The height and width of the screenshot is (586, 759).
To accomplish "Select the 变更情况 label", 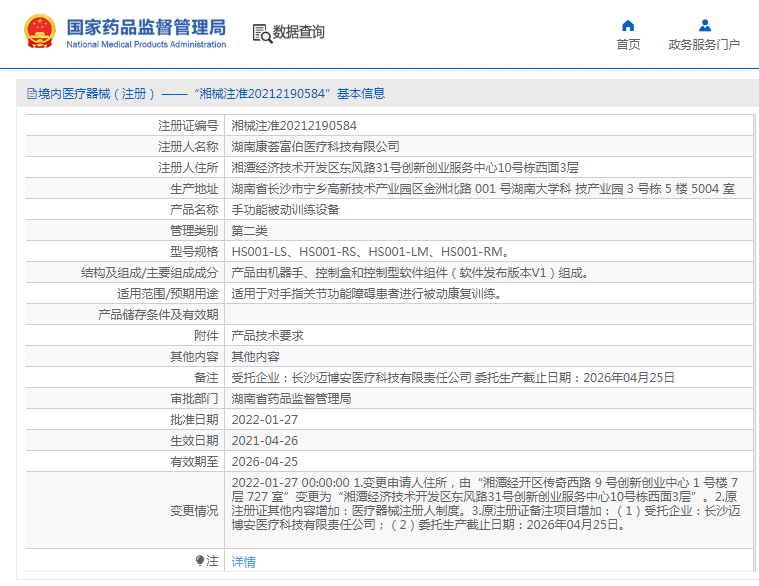I will pos(194,511).
